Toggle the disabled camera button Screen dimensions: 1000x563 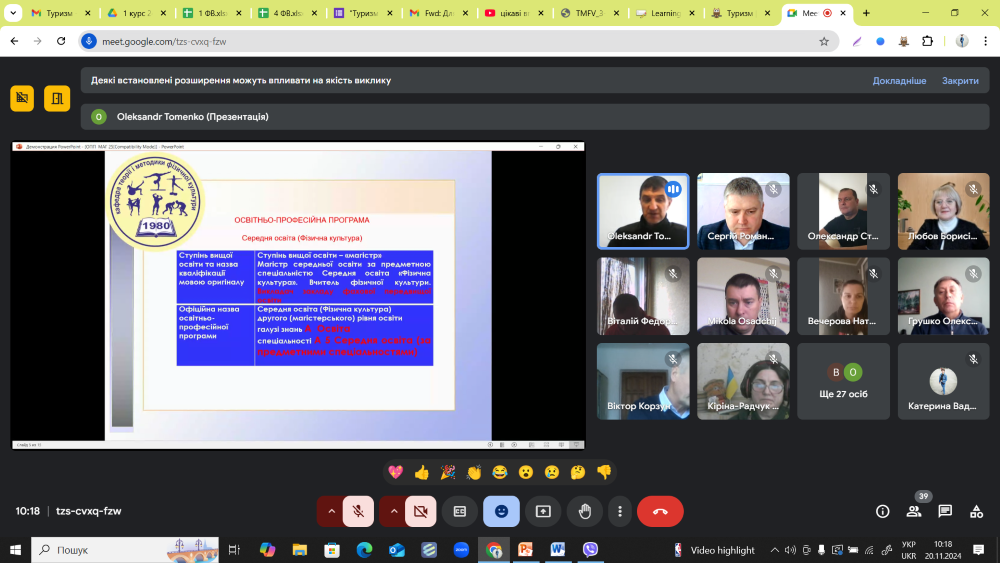pos(420,511)
